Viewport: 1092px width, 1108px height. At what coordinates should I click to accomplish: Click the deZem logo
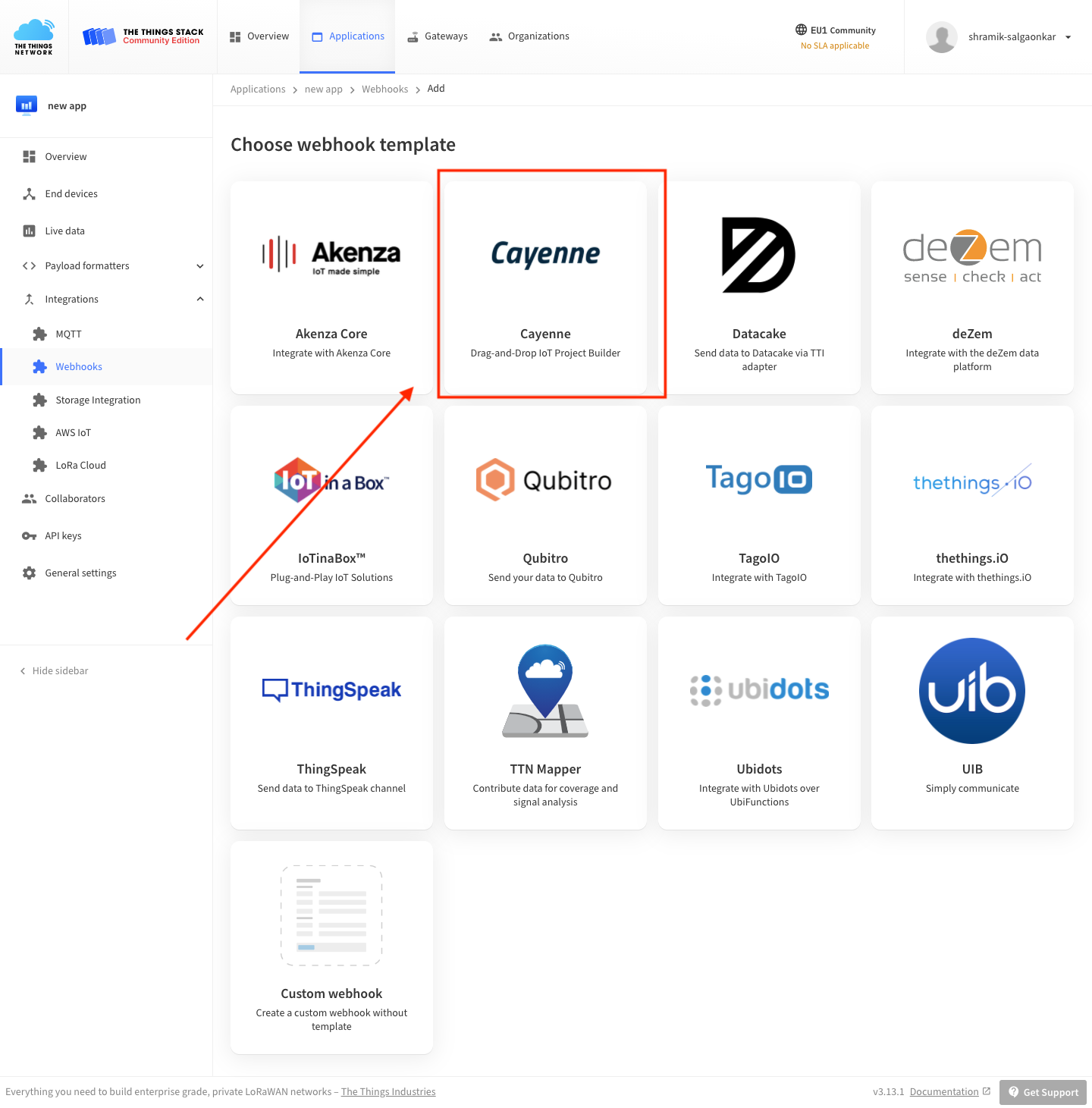point(972,256)
